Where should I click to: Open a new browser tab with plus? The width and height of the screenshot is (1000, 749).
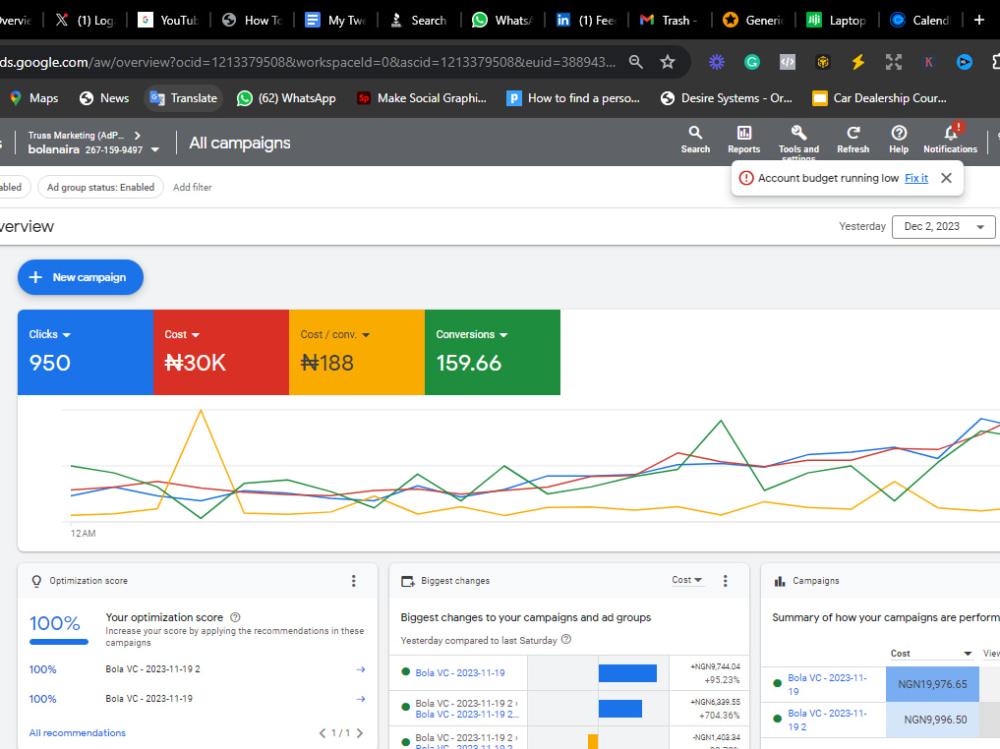click(979, 20)
